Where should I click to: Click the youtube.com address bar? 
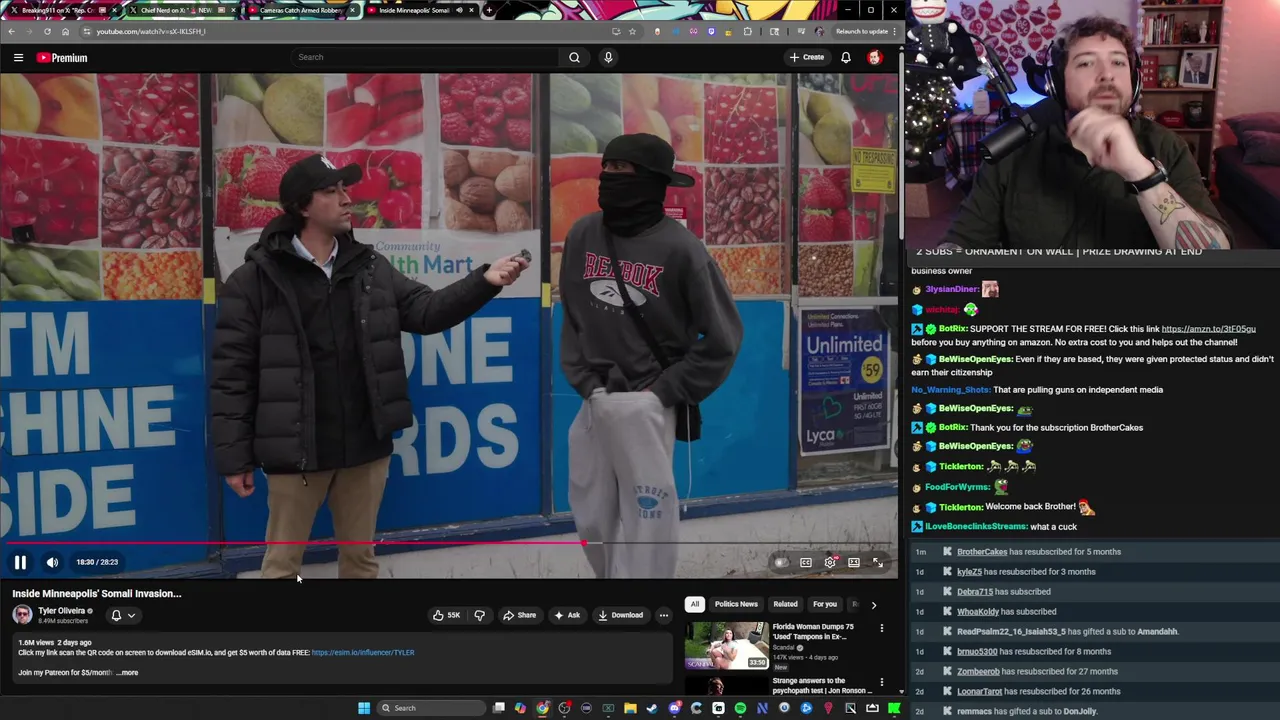tap(344, 31)
